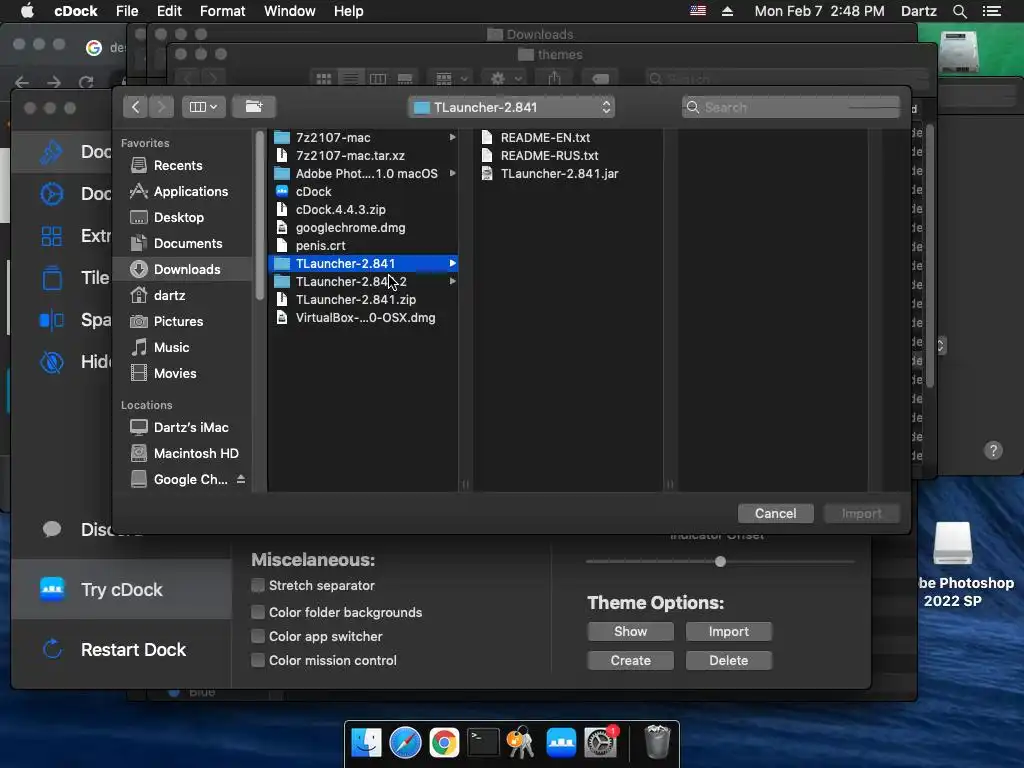The height and width of the screenshot is (768, 1024).
Task: Open the cDock application menu
Action: coord(76,11)
